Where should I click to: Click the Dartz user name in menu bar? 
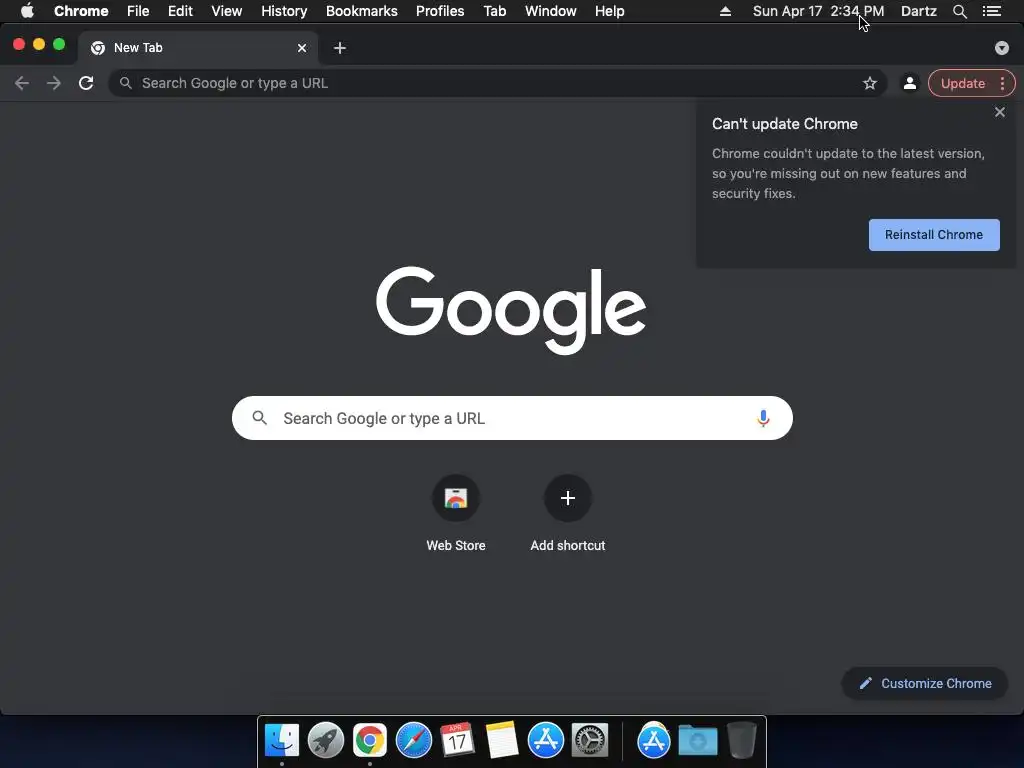pyautogui.click(x=918, y=11)
